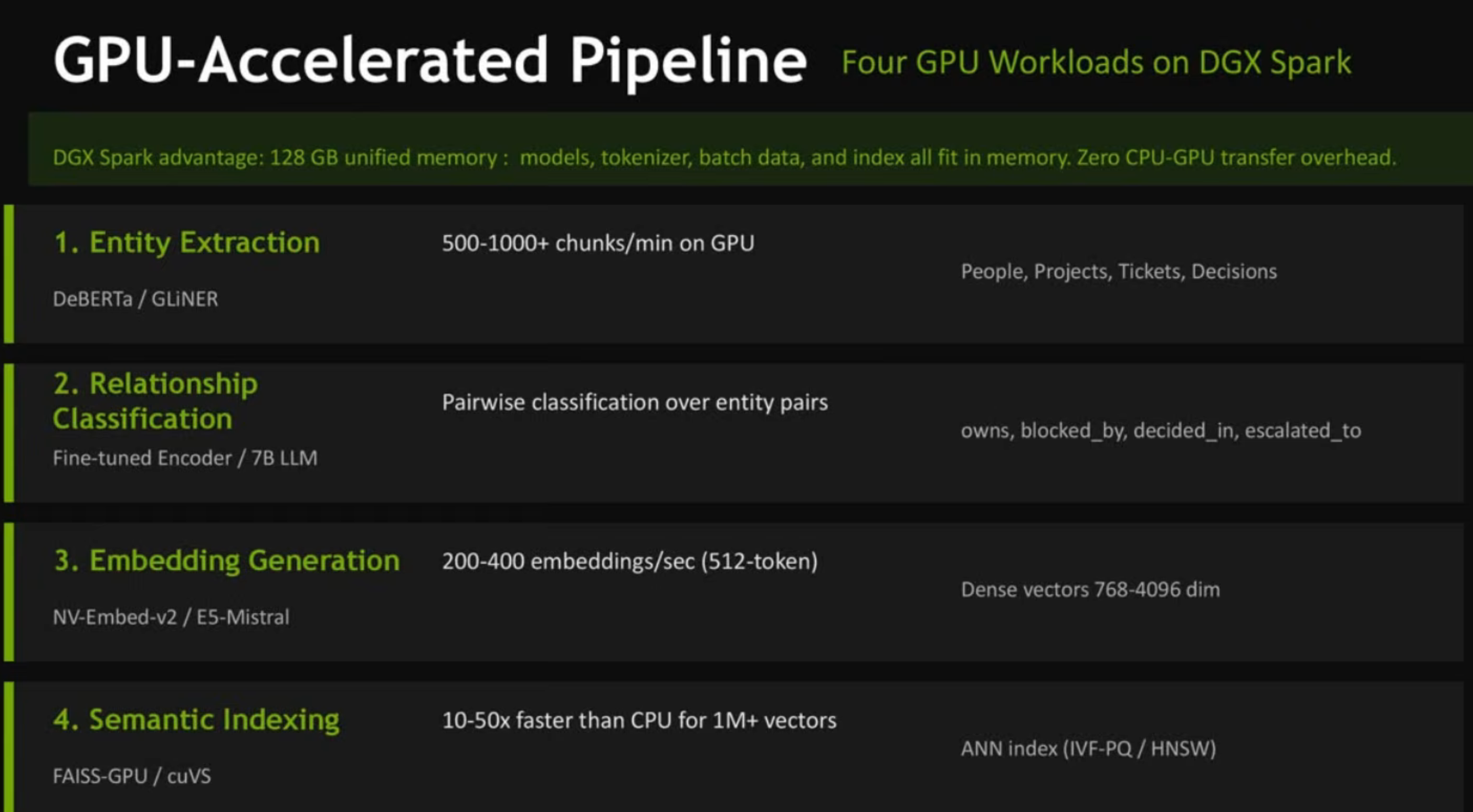Click Pairwise classification over entity pairs text
The width and height of the screenshot is (1473, 812).
click(x=634, y=403)
